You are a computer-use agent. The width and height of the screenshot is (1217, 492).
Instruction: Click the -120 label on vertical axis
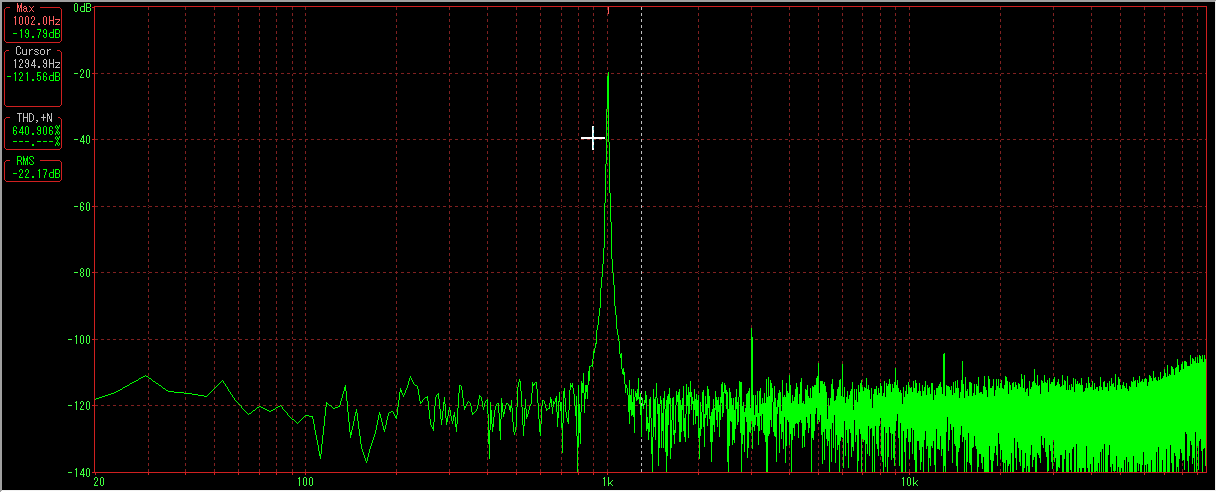pyautogui.click(x=80, y=406)
